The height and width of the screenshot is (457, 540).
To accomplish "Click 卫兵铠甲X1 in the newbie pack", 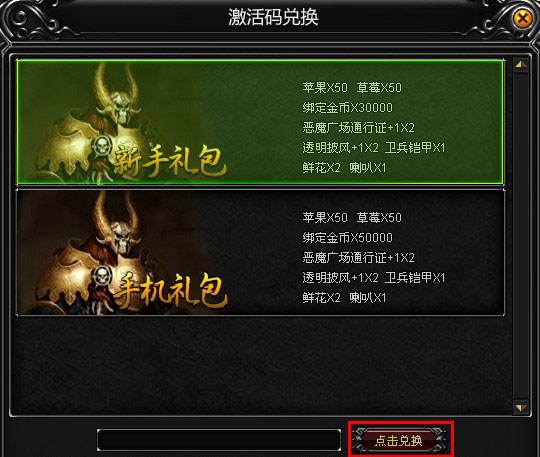I will tap(415, 148).
